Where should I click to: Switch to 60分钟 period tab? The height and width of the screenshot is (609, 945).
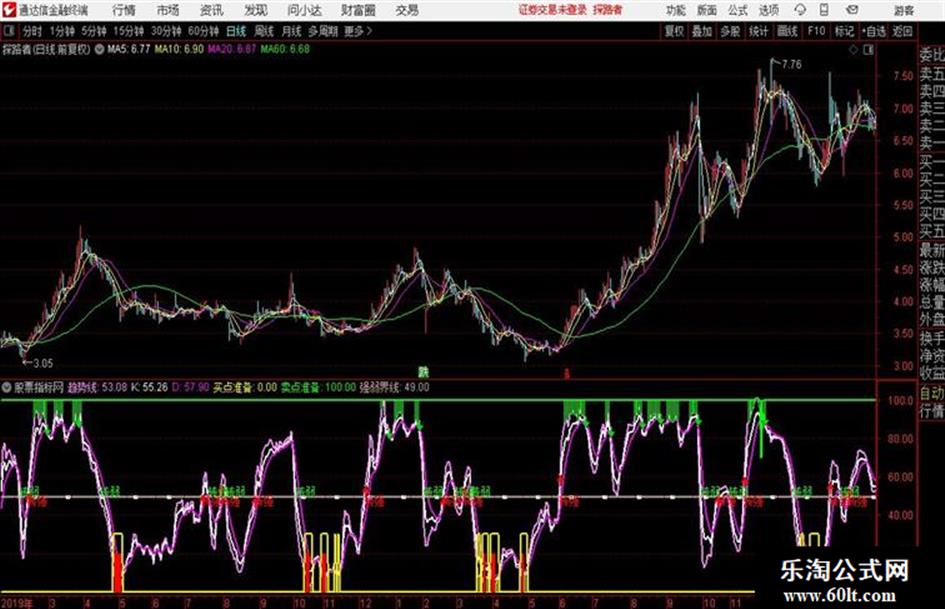pyautogui.click(x=203, y=31)
